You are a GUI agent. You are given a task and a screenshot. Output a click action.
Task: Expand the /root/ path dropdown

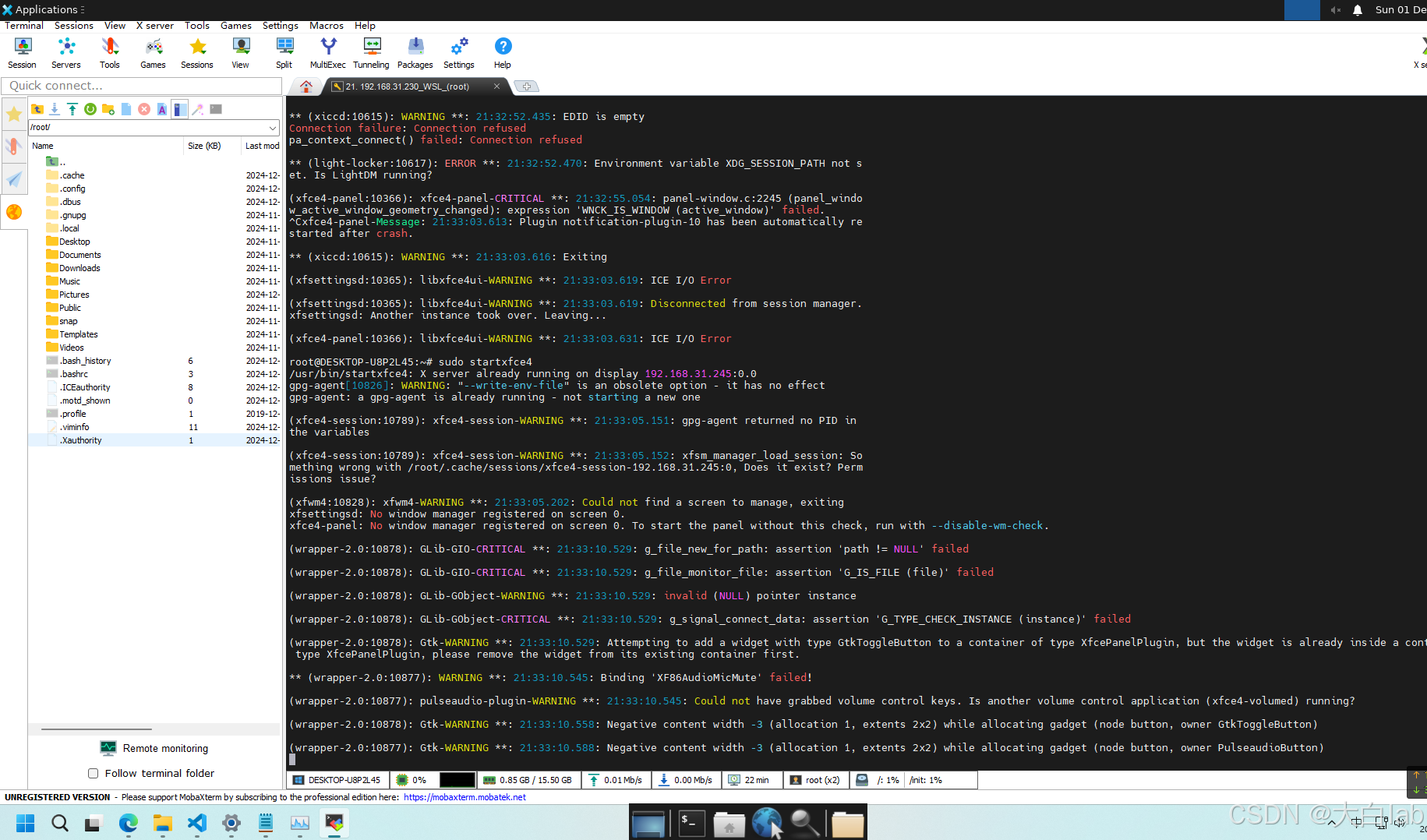tap(272, 127)
